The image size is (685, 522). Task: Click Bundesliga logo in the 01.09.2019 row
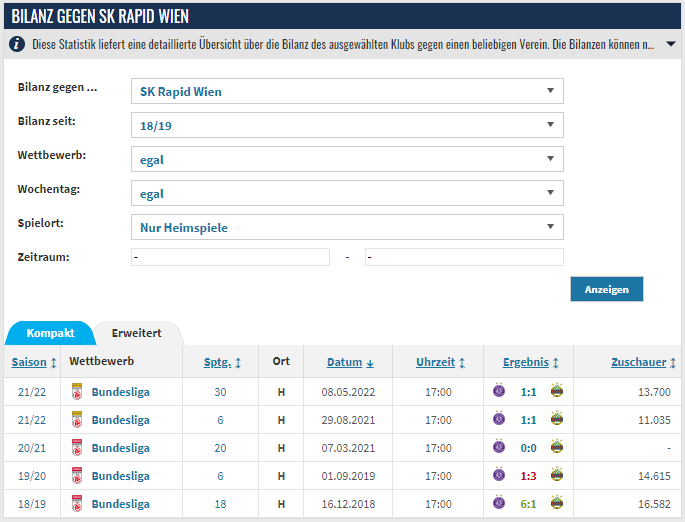[77, 476]
